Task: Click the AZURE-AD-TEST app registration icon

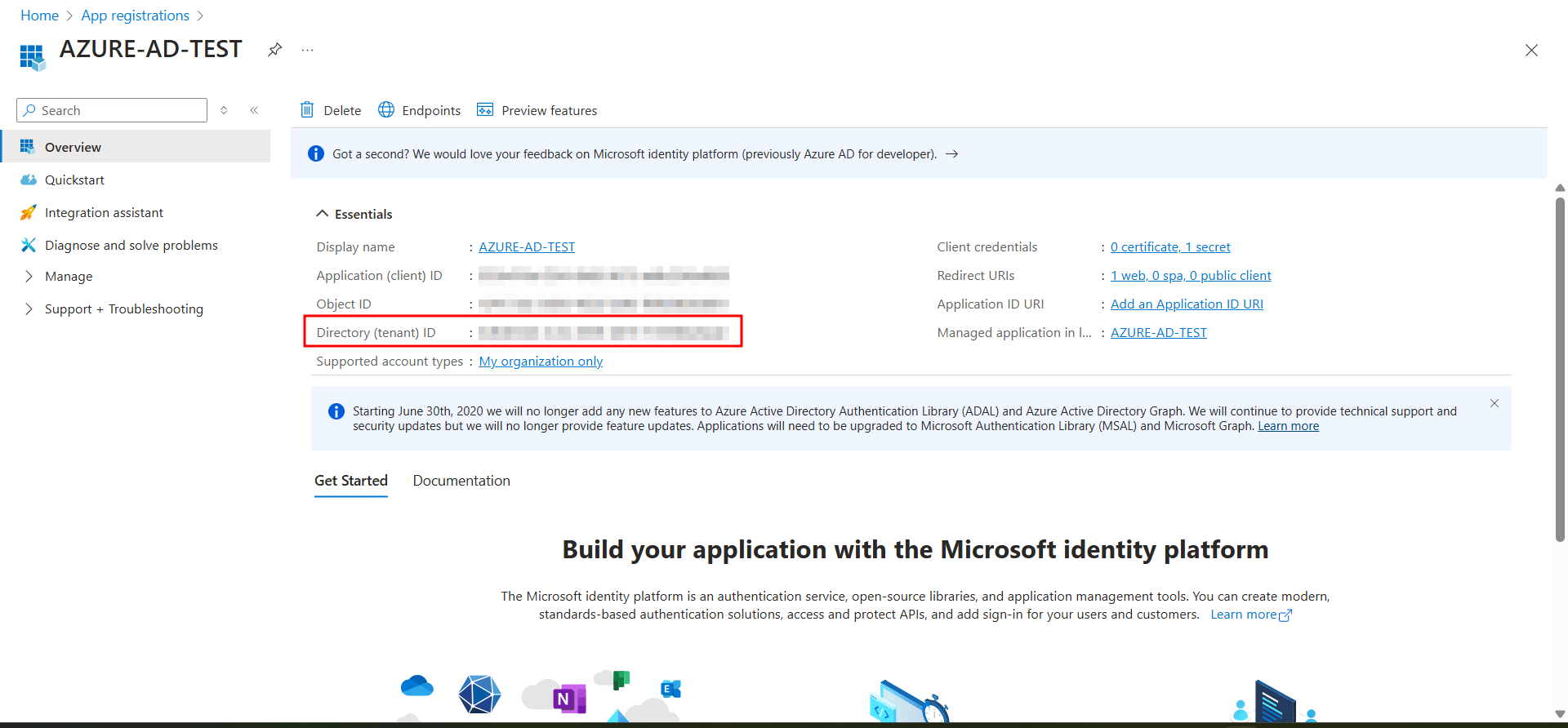Action: click(x=32, y=56)
